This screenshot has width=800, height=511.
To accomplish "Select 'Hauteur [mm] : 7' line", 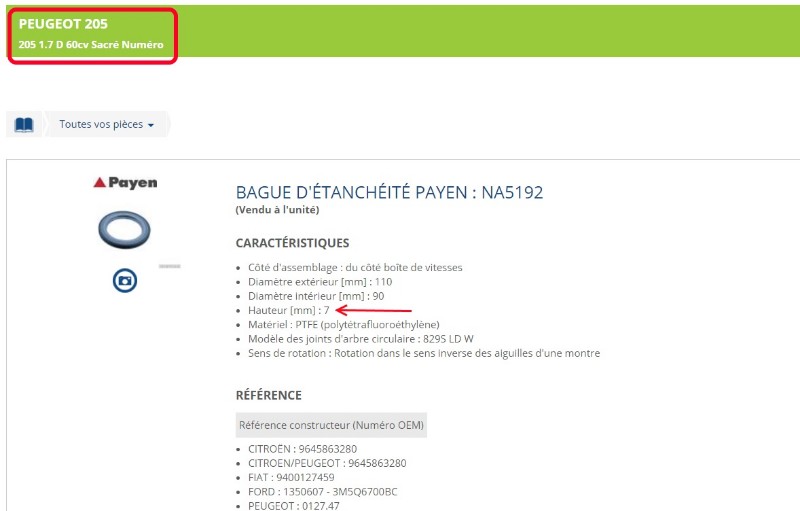I will (x=289, y=311).
